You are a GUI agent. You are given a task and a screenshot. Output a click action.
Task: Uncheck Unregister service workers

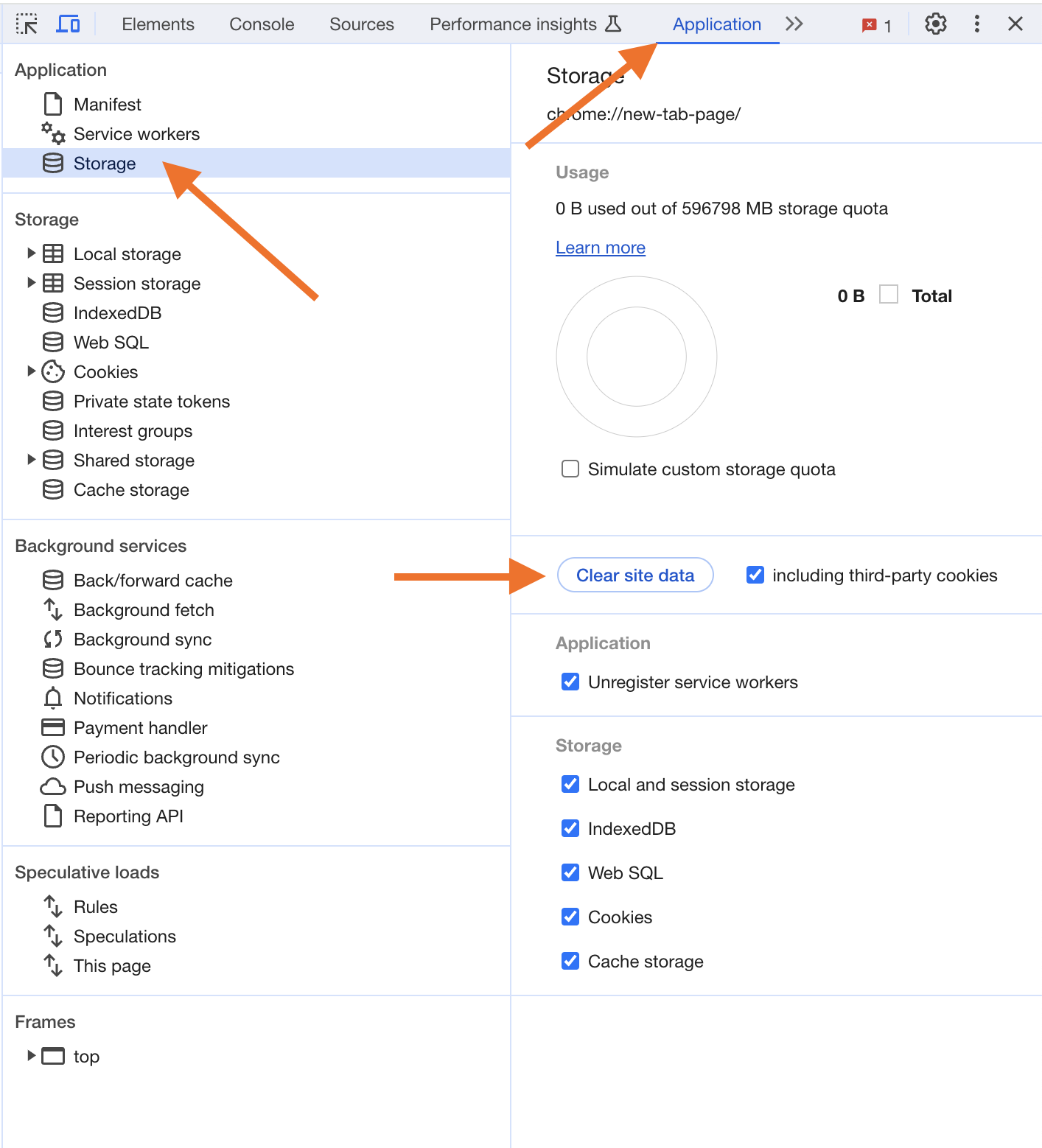[570, 682]
